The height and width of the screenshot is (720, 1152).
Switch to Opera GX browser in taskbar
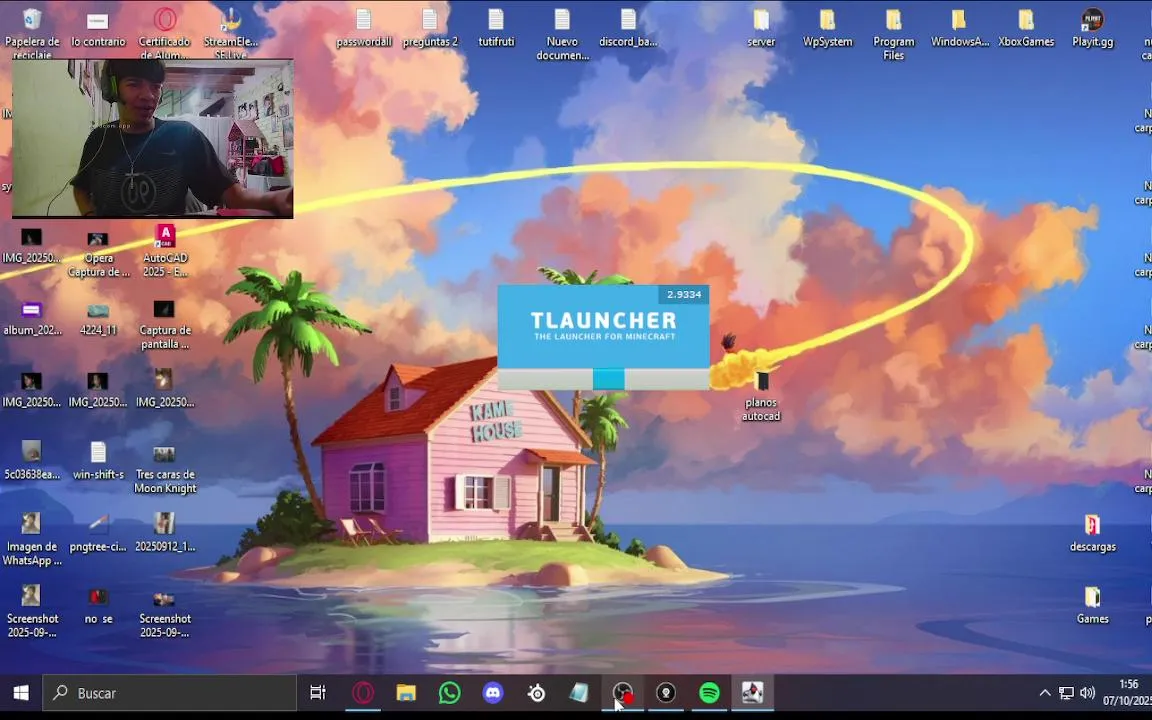[x=363, y=693]
